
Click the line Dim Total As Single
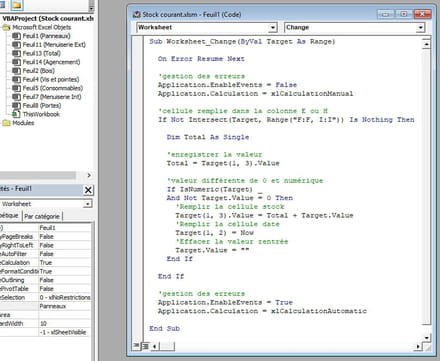(208, 137)
